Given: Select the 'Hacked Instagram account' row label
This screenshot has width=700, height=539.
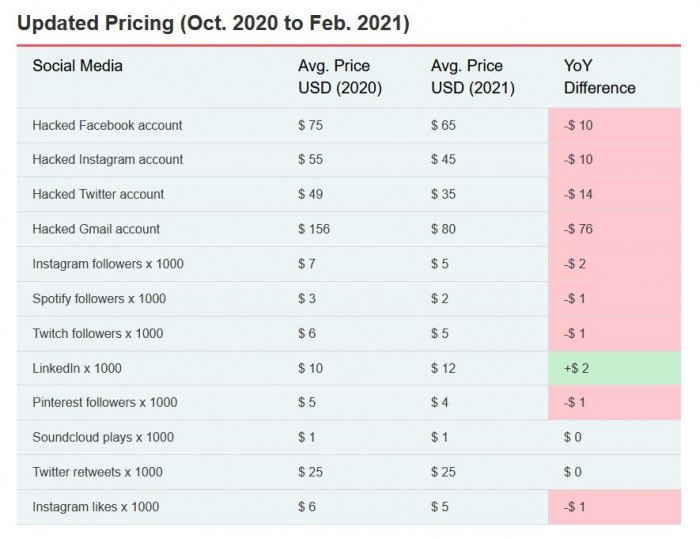Looking at the screenshot, I should [x=108, y=159].
